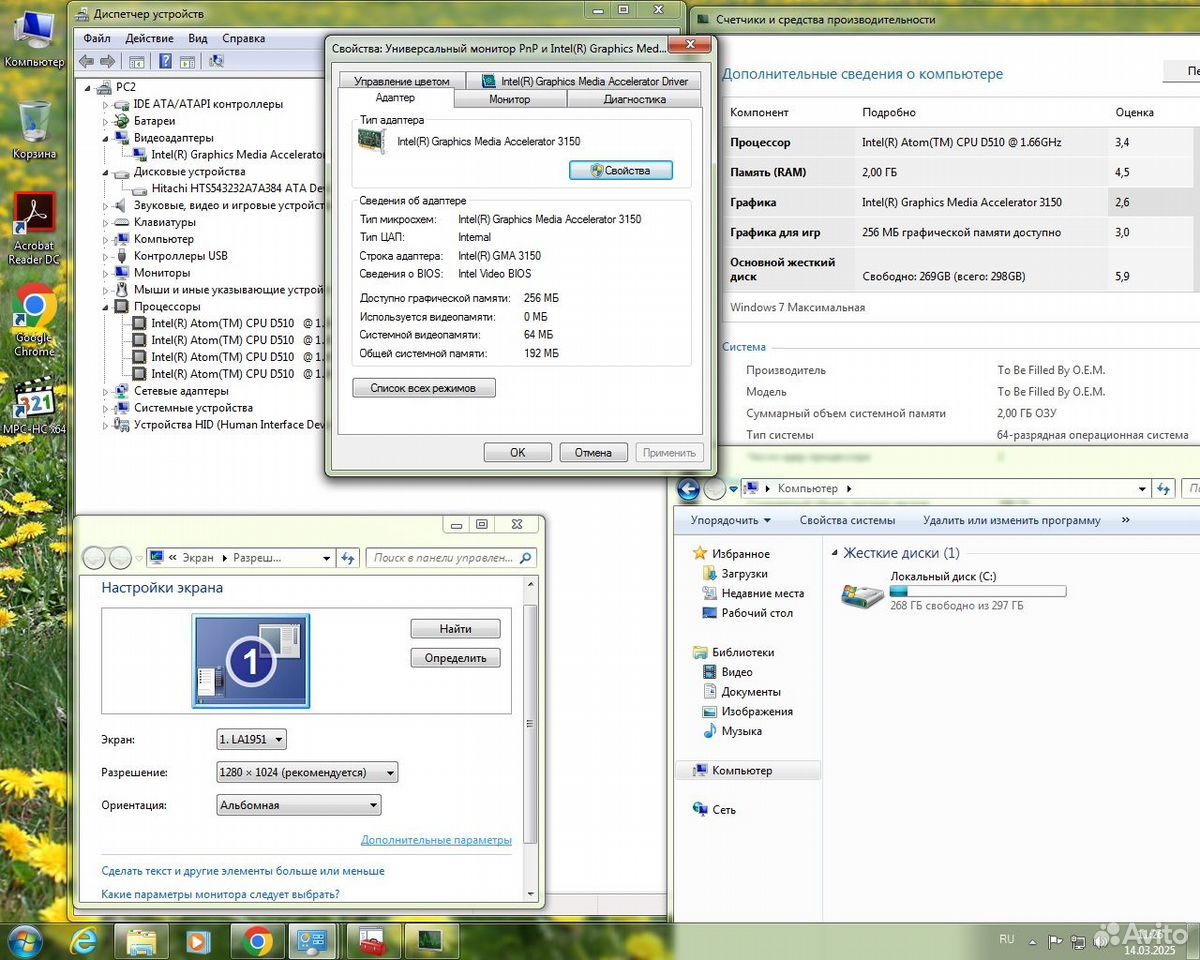This screenshot has width=1200, height=960.
Task: Open the Start menu orb
Action: pyautogui.click(x=24, y=941)
